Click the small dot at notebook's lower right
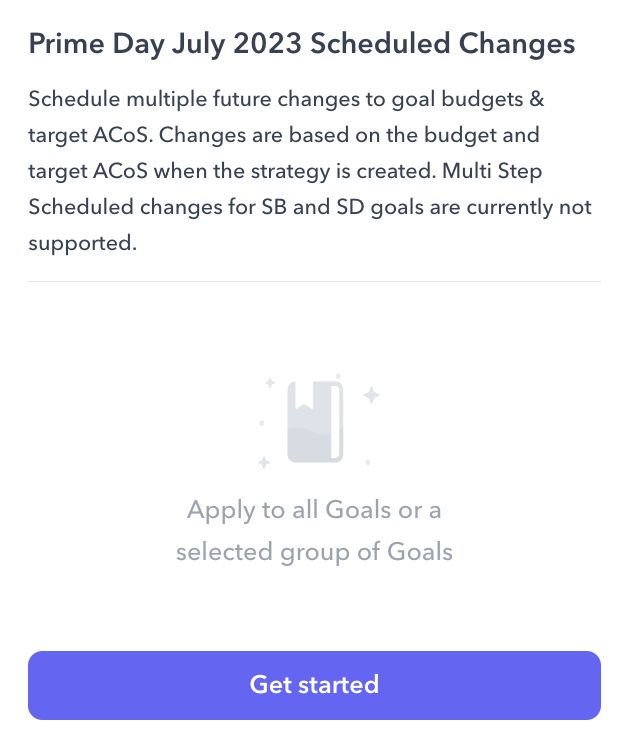The image size is (630, 742). click(368, 462)
